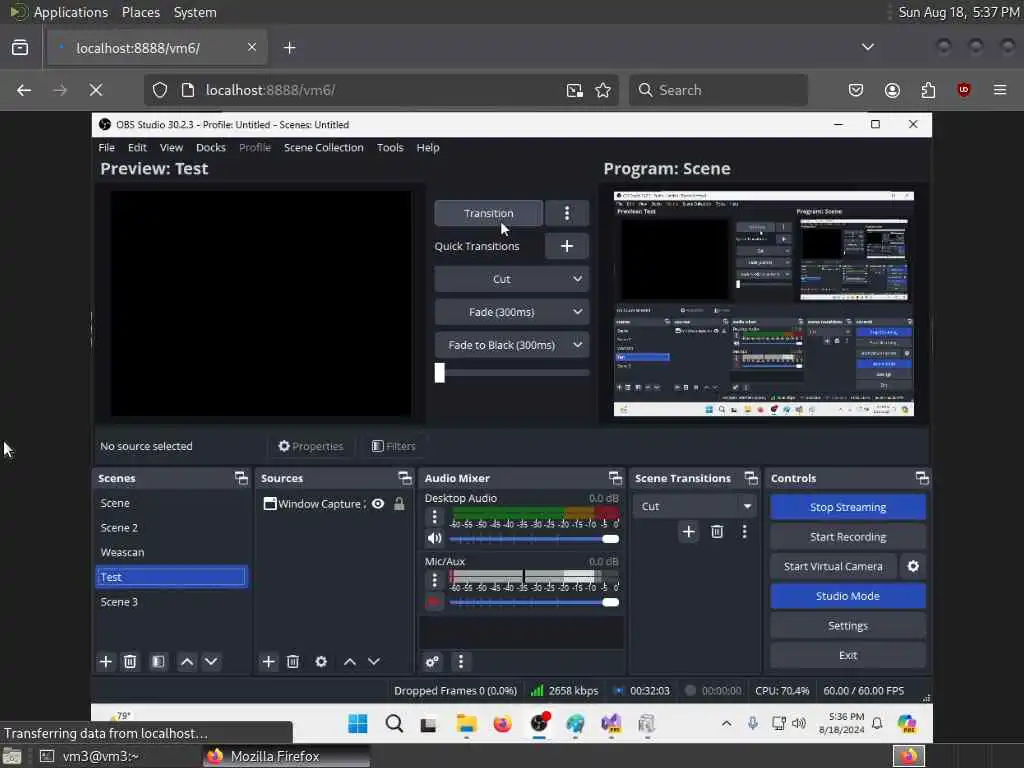The height and width of the screenshot is (768, 1024).
Task: Unmute Mic/Aux red speaker icon
Action: click(x=434, y=602)
